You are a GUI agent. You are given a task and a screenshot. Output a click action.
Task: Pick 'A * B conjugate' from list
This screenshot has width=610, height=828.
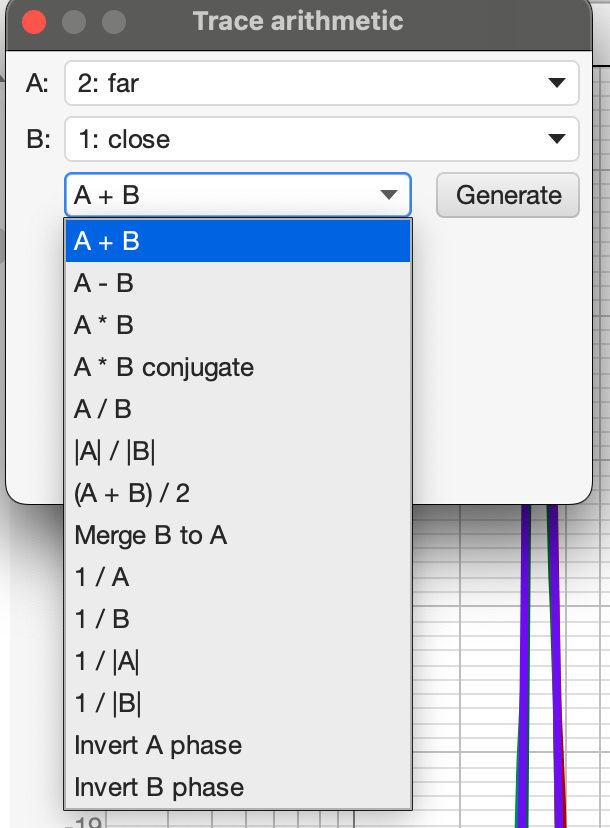pos(238,367)
